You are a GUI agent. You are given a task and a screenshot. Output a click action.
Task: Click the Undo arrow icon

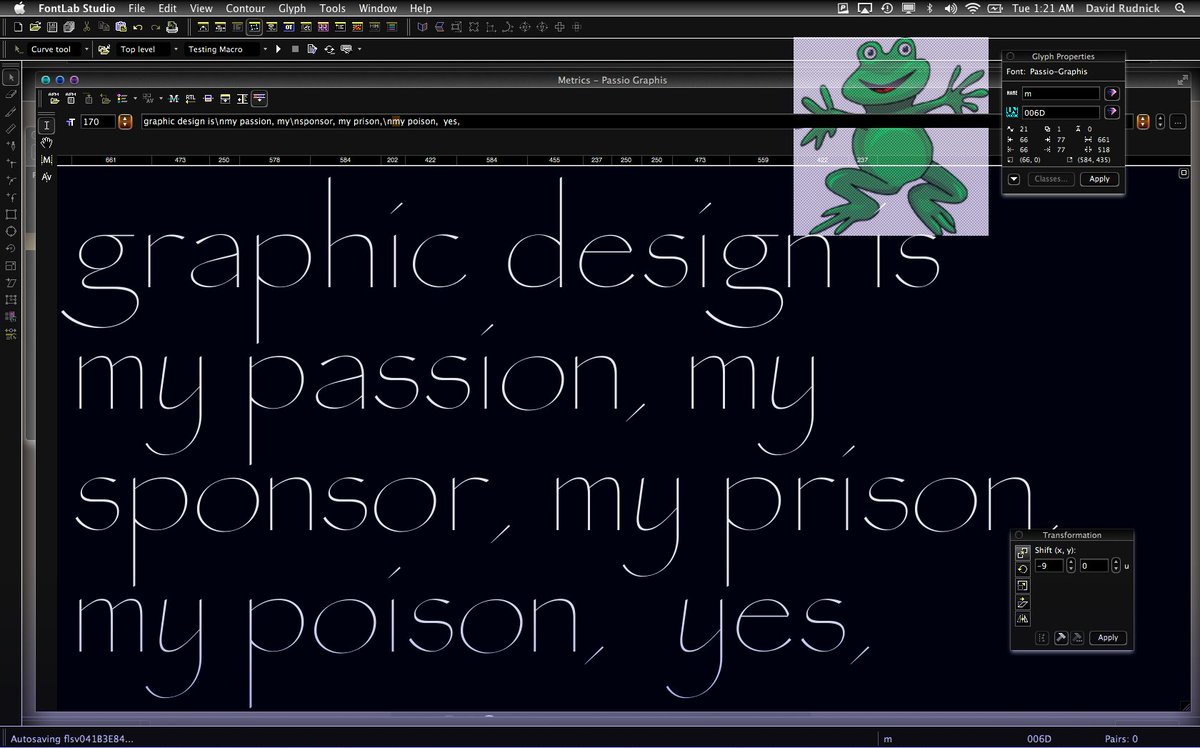click(138, 28)
